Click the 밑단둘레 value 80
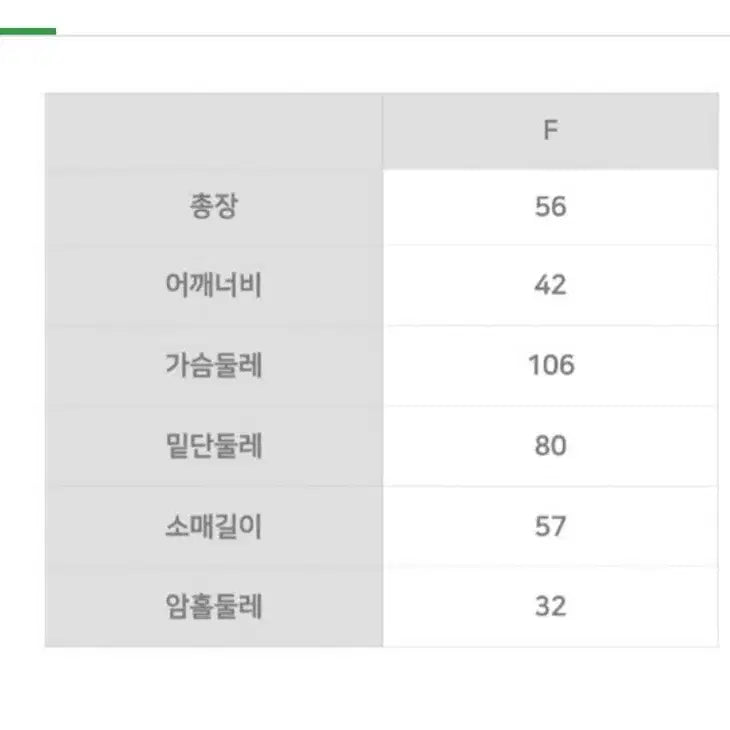 [550, 446]
